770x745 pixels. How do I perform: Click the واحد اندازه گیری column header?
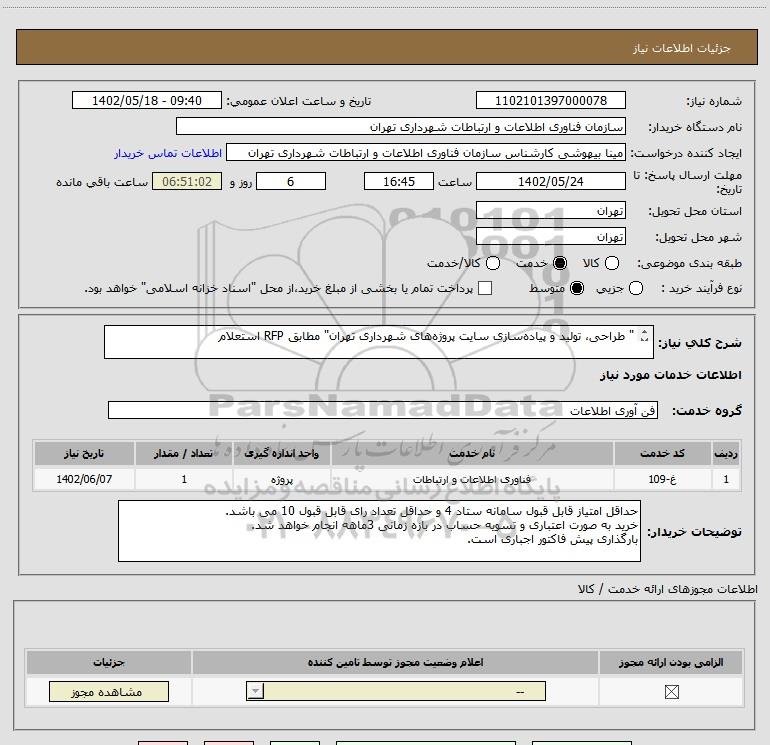(281, 453)
